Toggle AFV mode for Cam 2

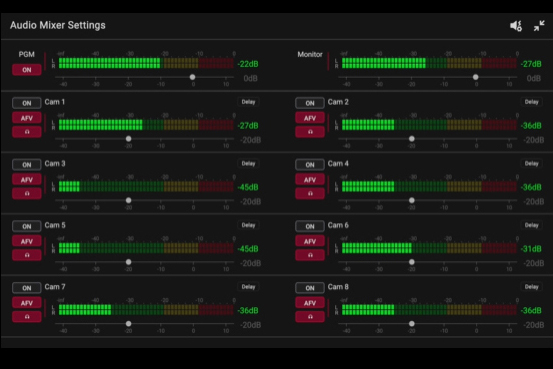pos(310,118)
